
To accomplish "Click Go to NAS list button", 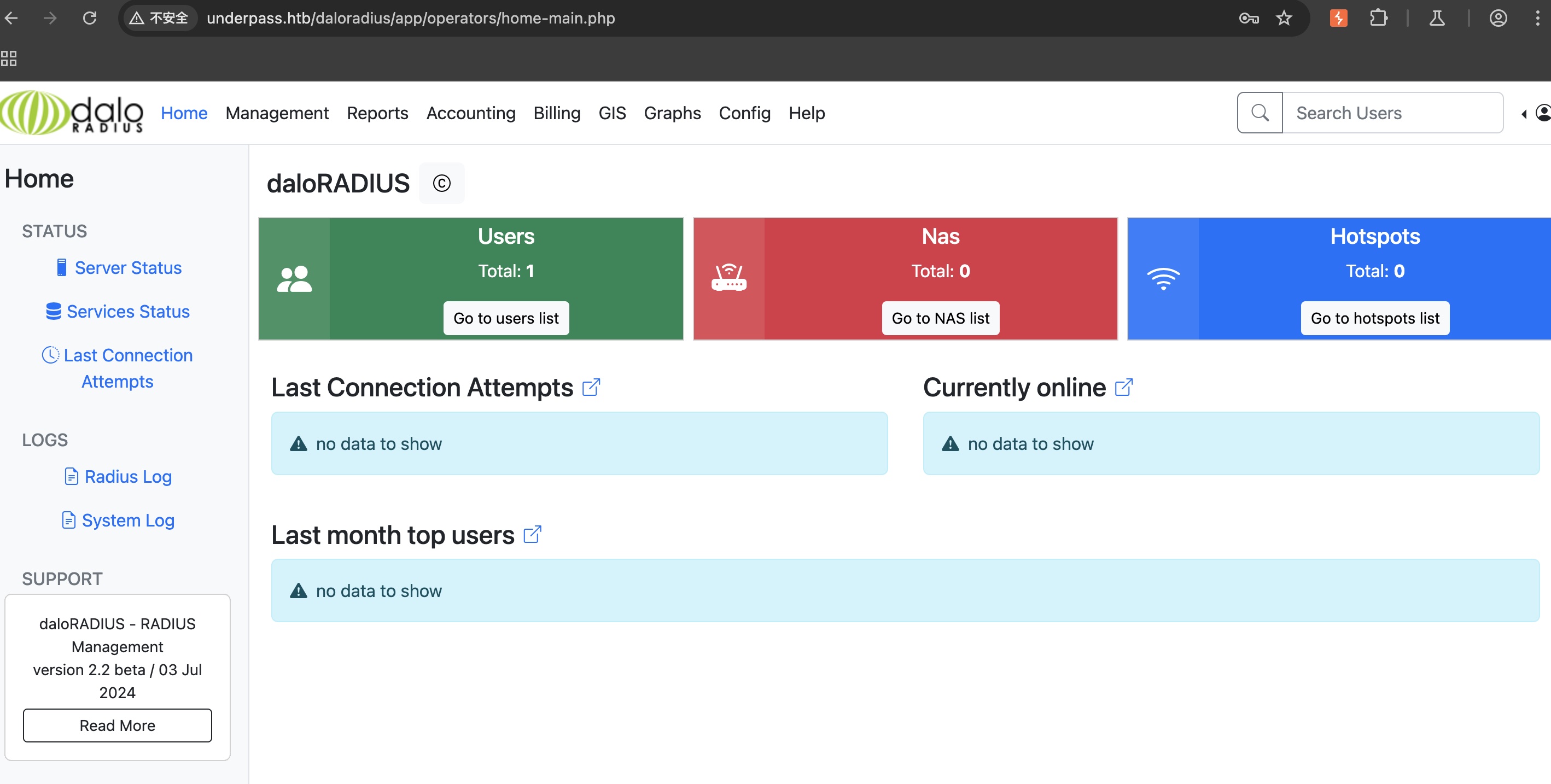I will [940, 318].
